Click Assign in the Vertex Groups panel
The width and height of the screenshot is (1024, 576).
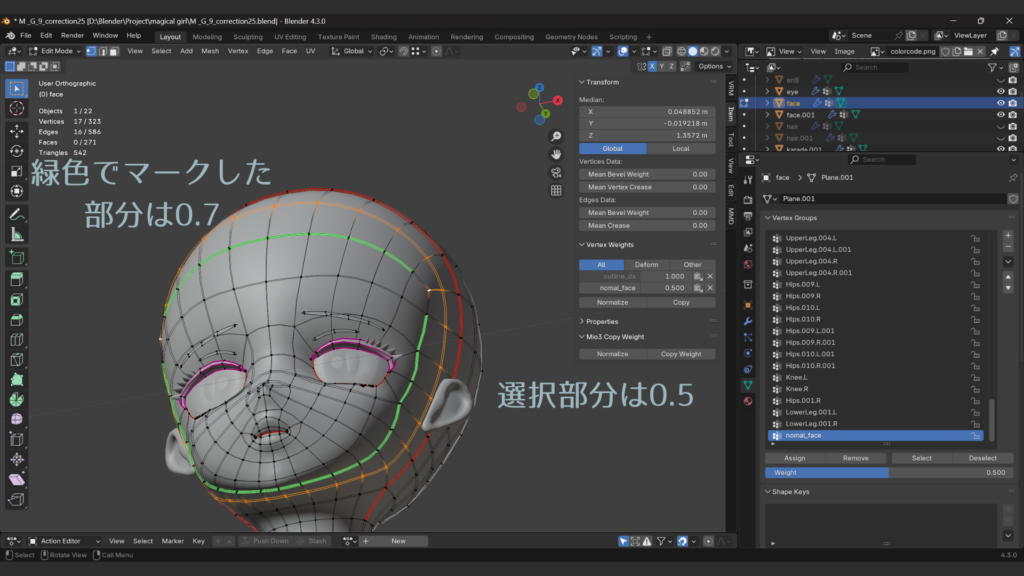(x=794, y=458)
